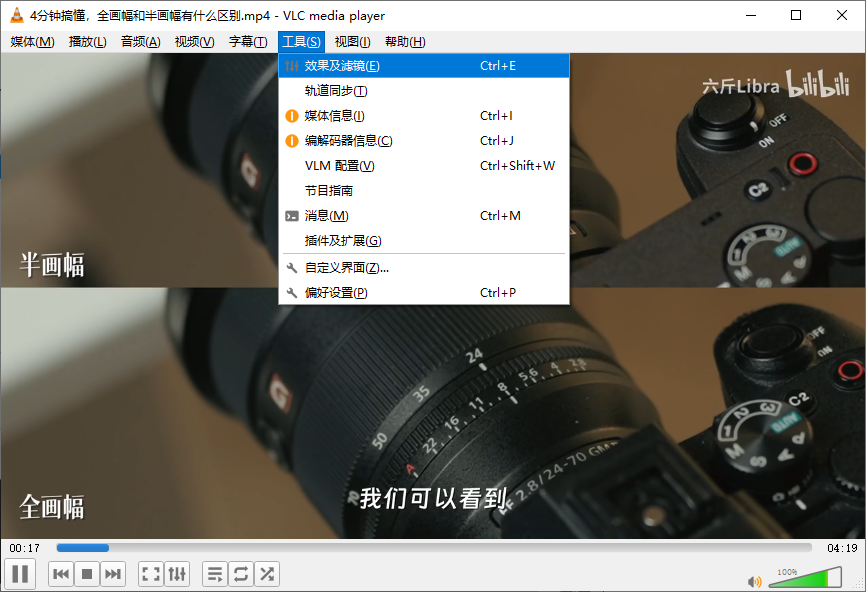The image size is (866, 592).
Task: Open the 字幕(T) menu
Action: 248,42
